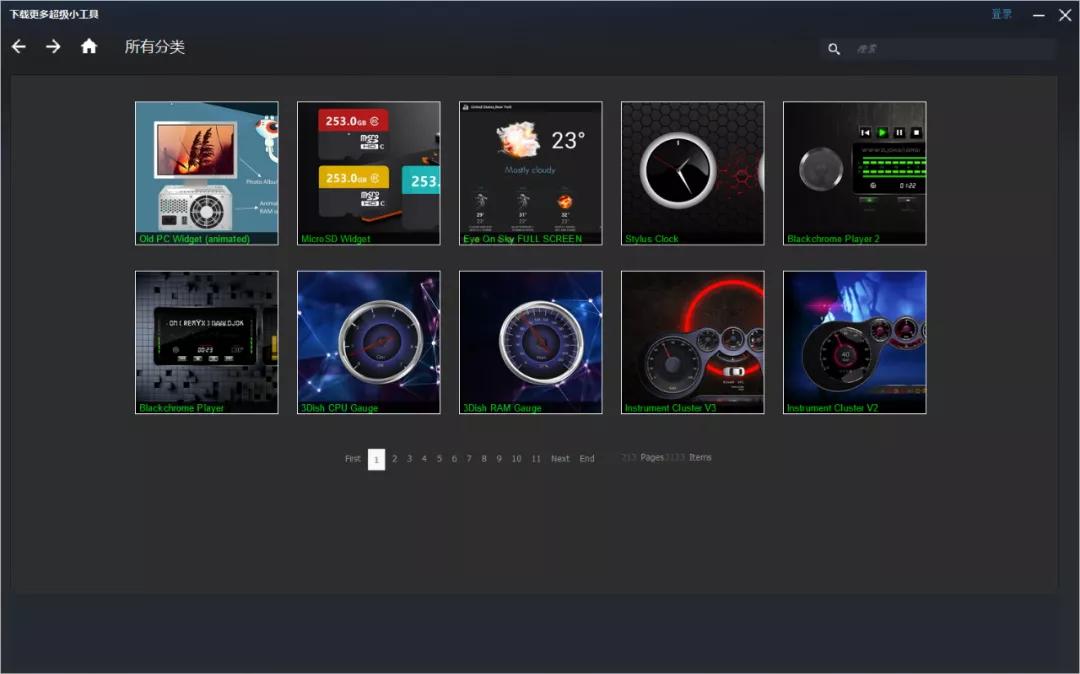Go to the home icon
Image resolution: width=1080 pixels, height=674 pixels.
coord(89,46)
